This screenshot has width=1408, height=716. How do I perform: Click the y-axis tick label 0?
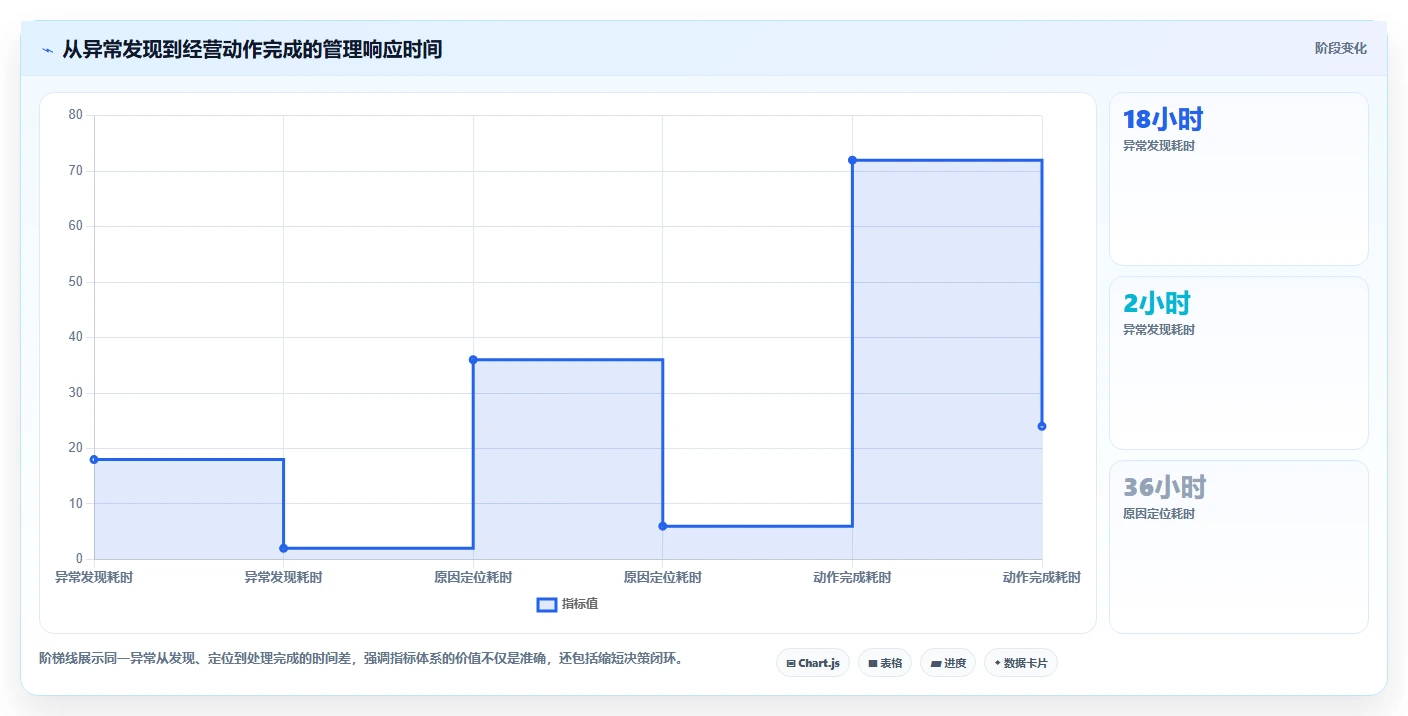coord(79,559)
